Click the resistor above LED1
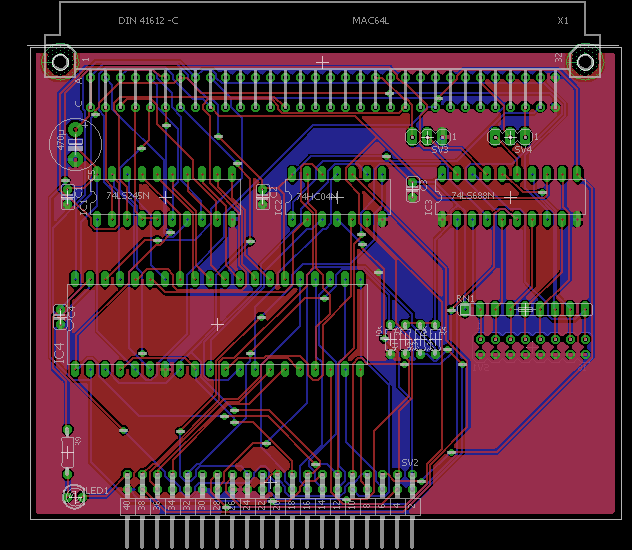The width and height of the screenshot is (632, 550). click(68, 451)
